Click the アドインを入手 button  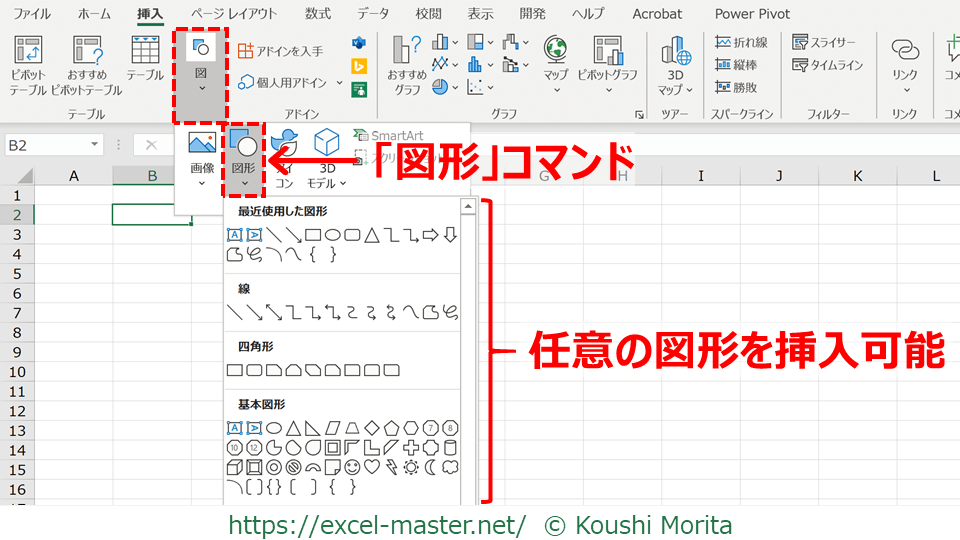[x=280, y=50]
